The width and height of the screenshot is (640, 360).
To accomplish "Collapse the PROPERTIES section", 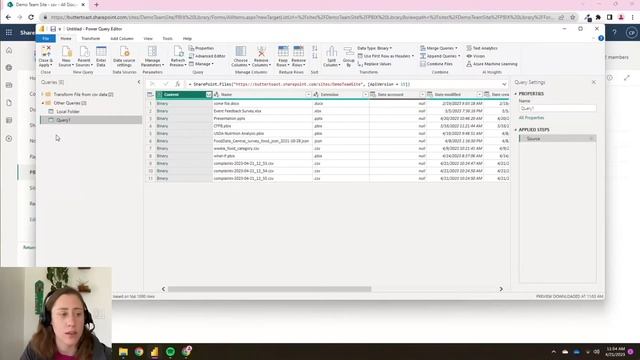I will [516, 94].
